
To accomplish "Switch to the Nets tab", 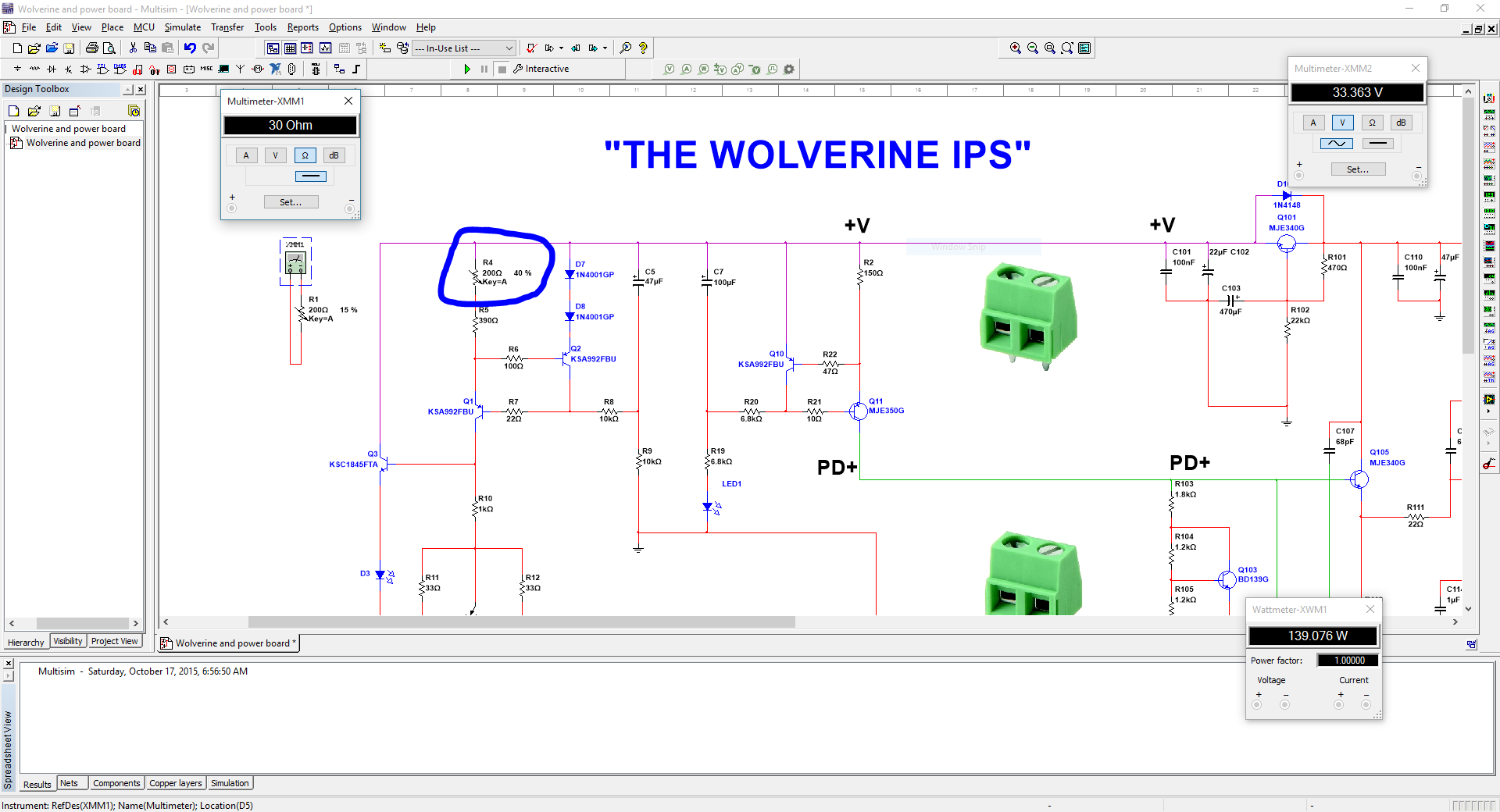I will [x=70, y=783].
